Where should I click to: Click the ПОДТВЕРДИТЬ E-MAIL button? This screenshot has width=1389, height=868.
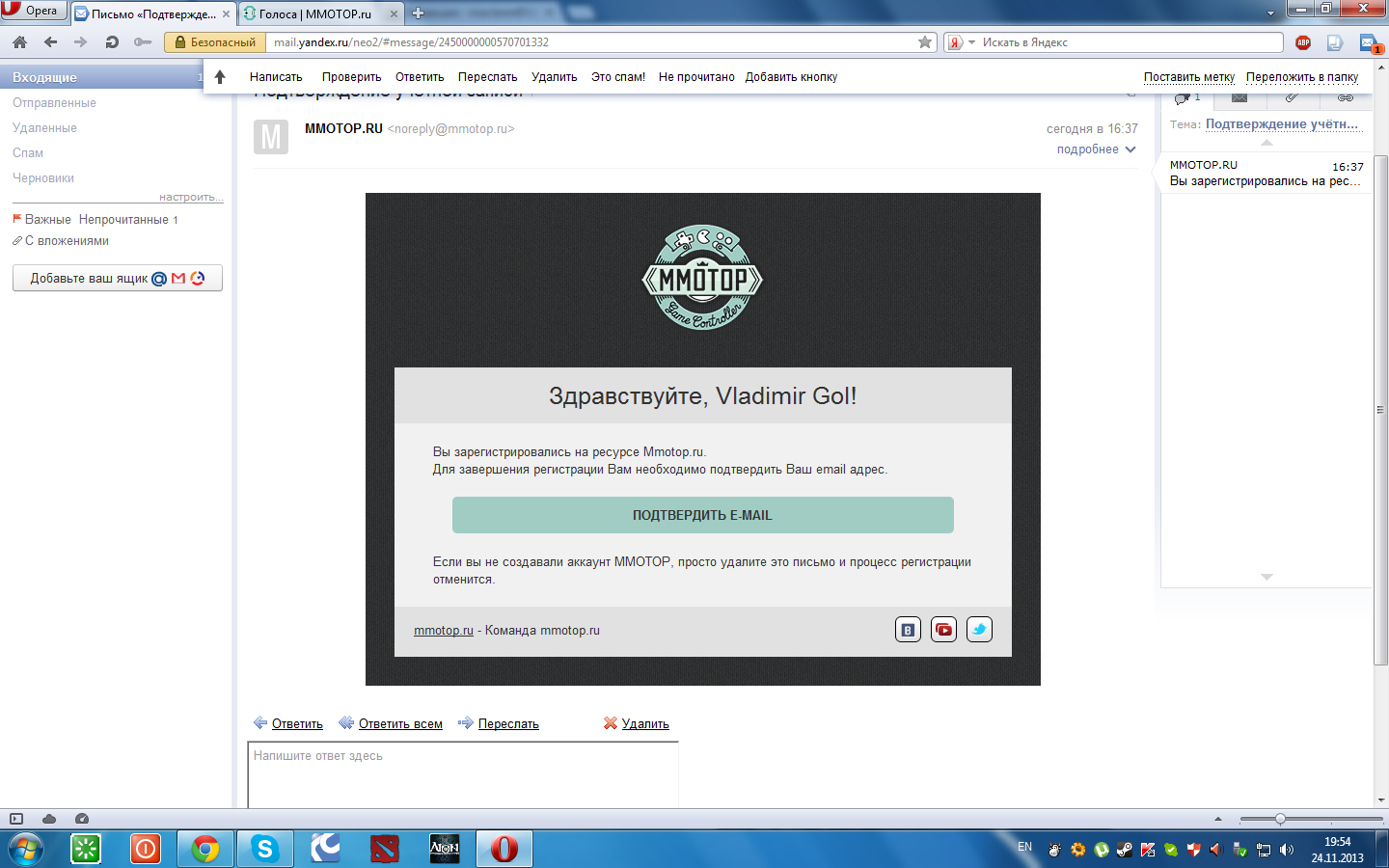pyautogui.click(x=703, y=515)
